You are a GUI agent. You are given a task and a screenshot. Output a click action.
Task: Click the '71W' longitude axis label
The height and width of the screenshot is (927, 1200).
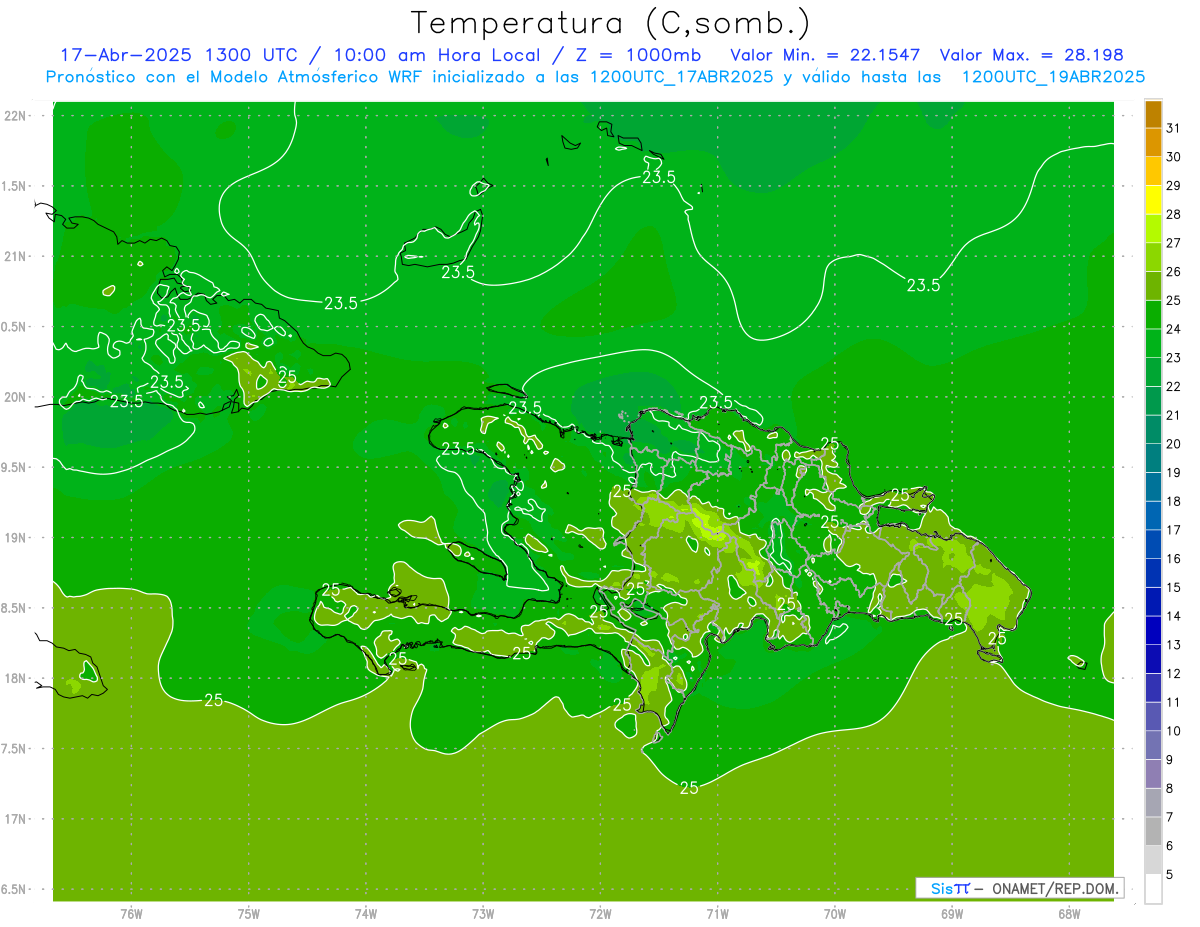[717, 914]
